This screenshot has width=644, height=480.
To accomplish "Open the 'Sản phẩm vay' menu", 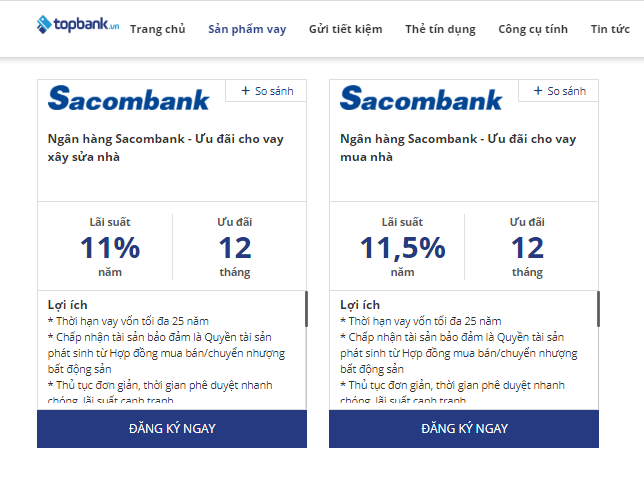I will (247, 29).
